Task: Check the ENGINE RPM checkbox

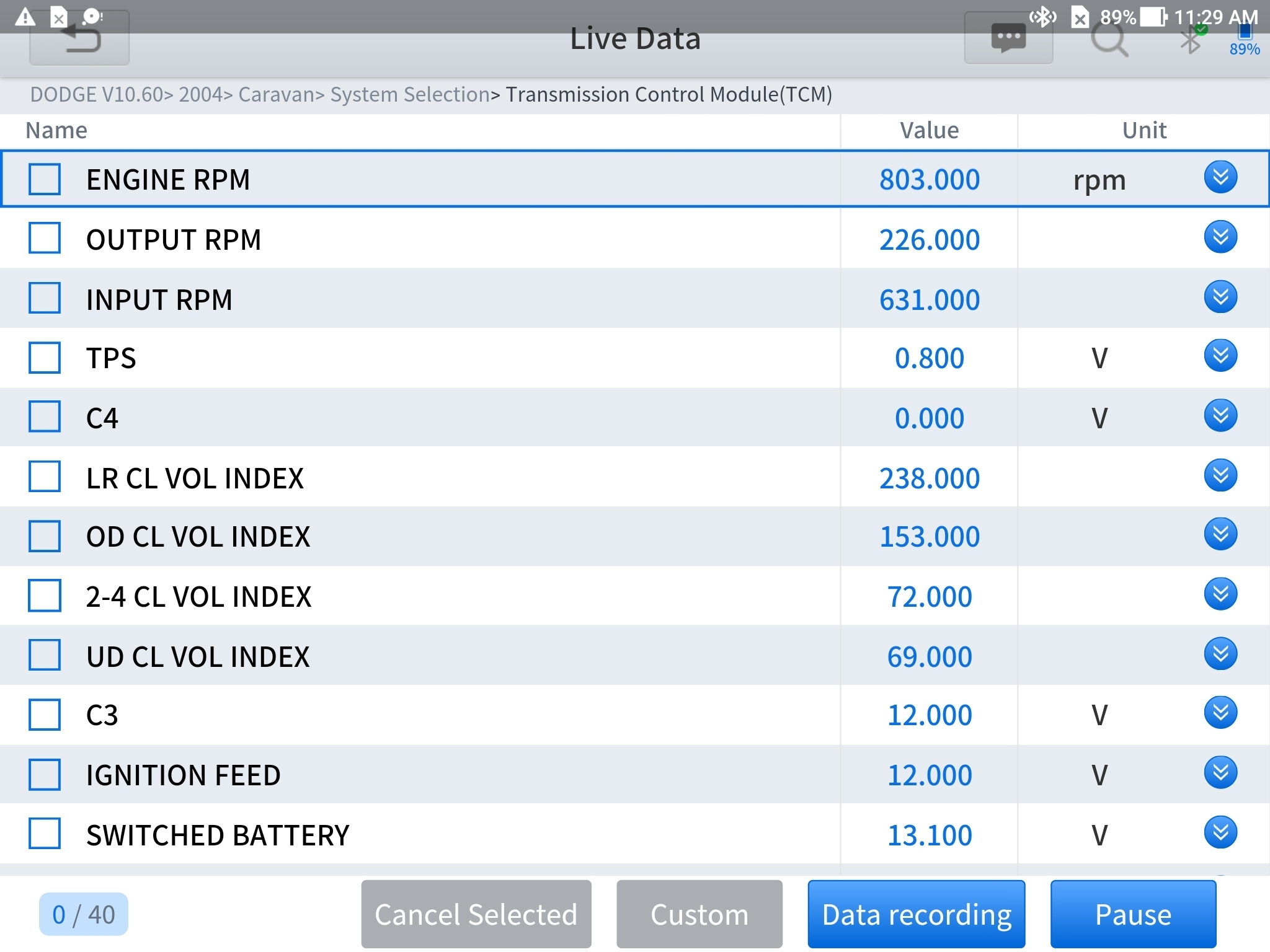Action: coord(45,179)
